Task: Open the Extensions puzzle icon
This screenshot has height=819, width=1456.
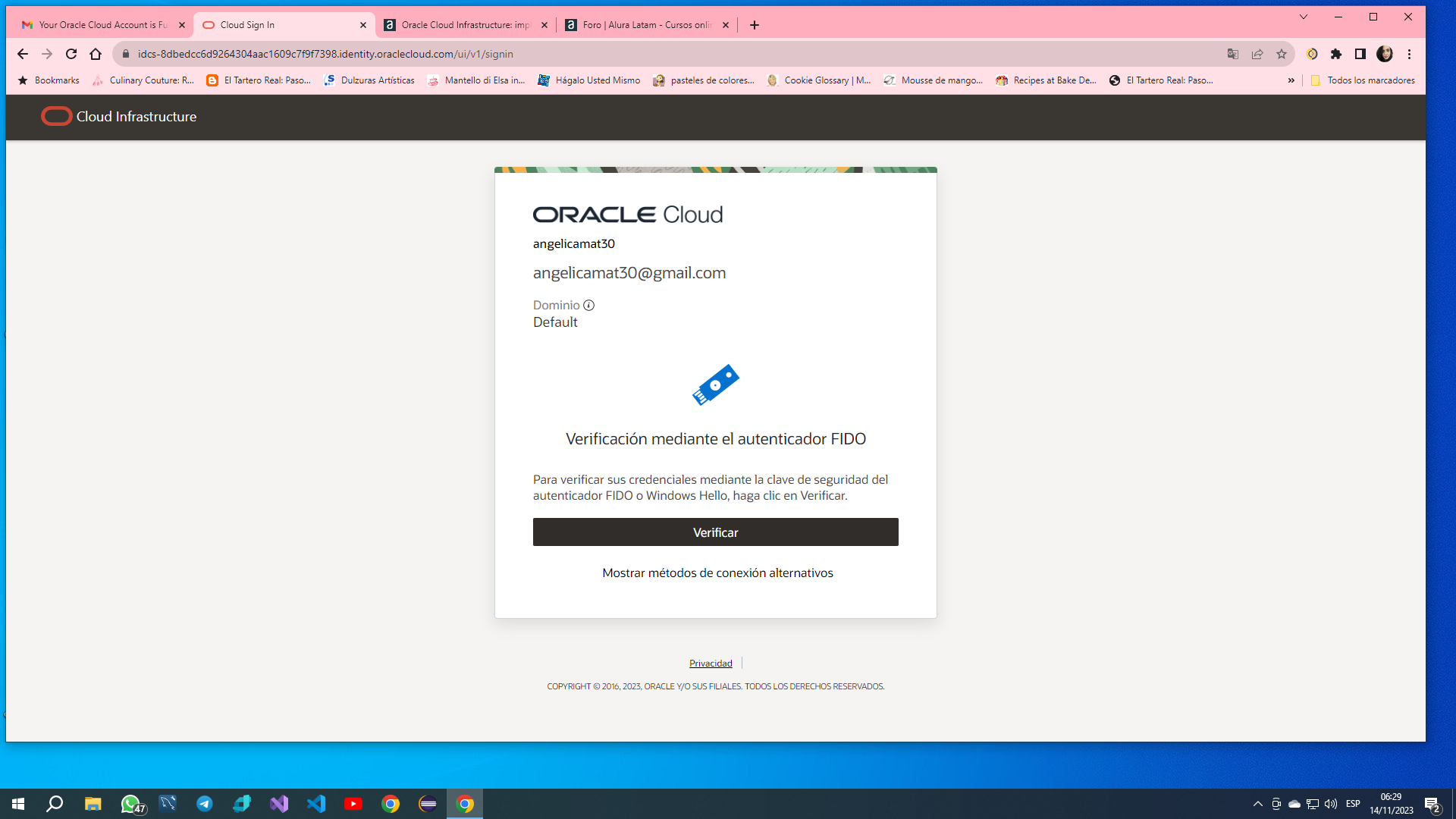Action: (1336, 54)
